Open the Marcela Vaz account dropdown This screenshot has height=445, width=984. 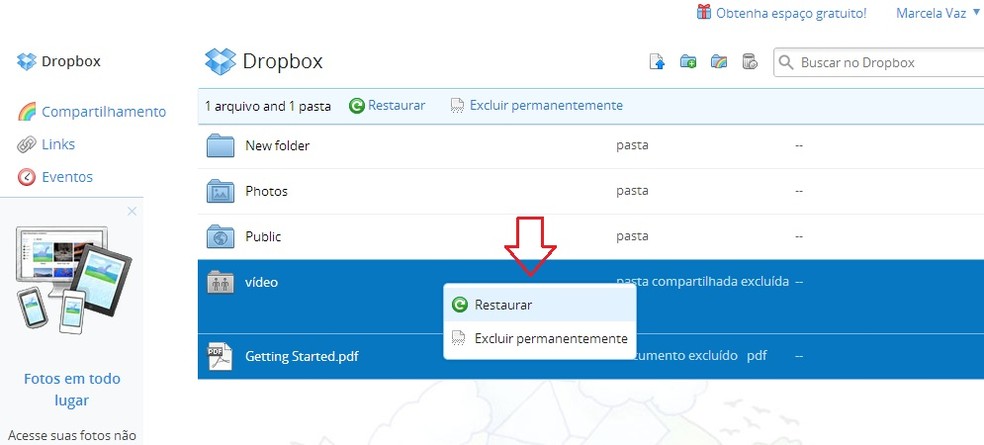[937, 13]
